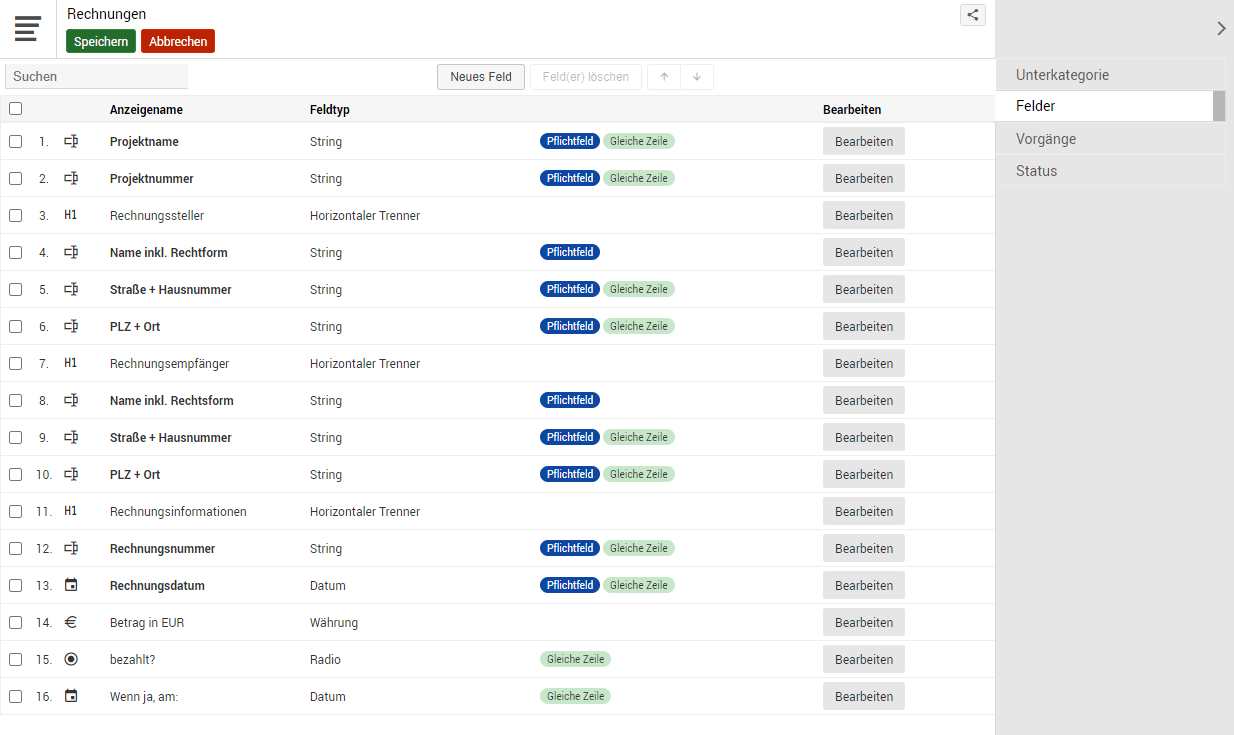1234x735 pixels.
Task: Click the string icon for Straße + Hausnummer row 9
Action: [71, 437]
